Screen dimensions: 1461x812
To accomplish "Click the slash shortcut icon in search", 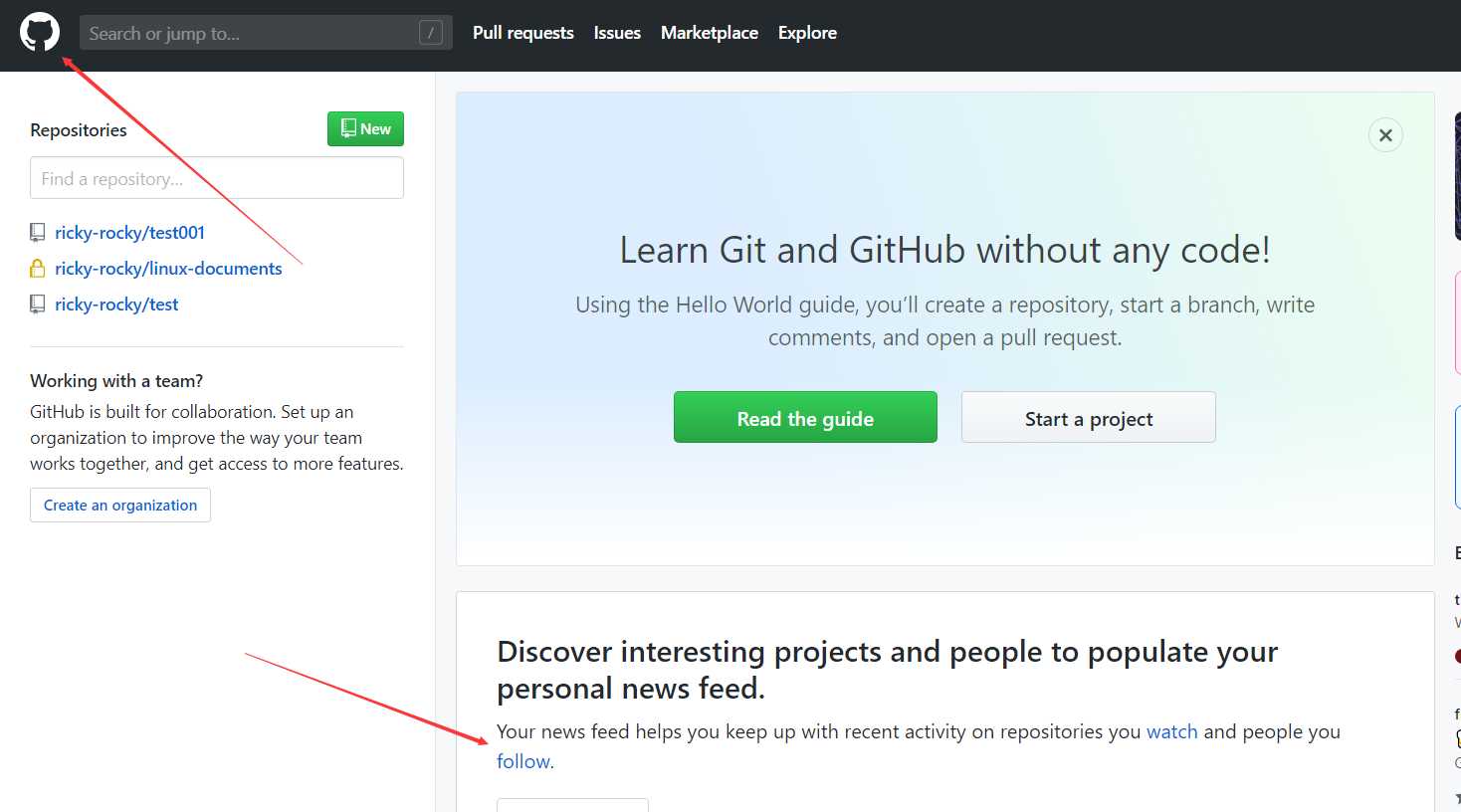I will coord(431,33).
